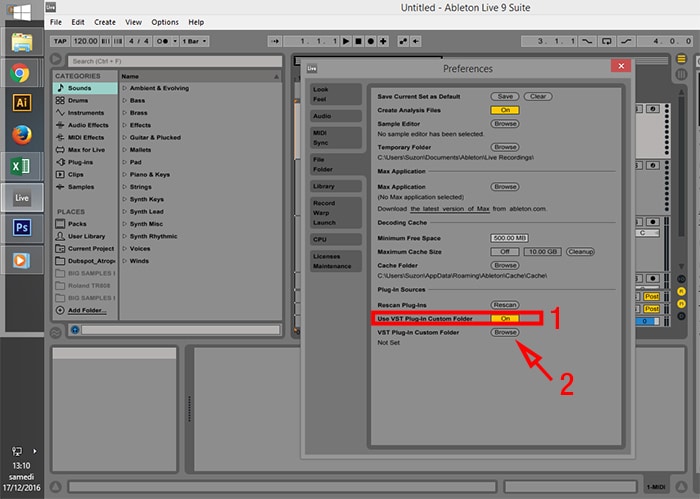
Task: Open the Options menu
Action: (165, 22)
